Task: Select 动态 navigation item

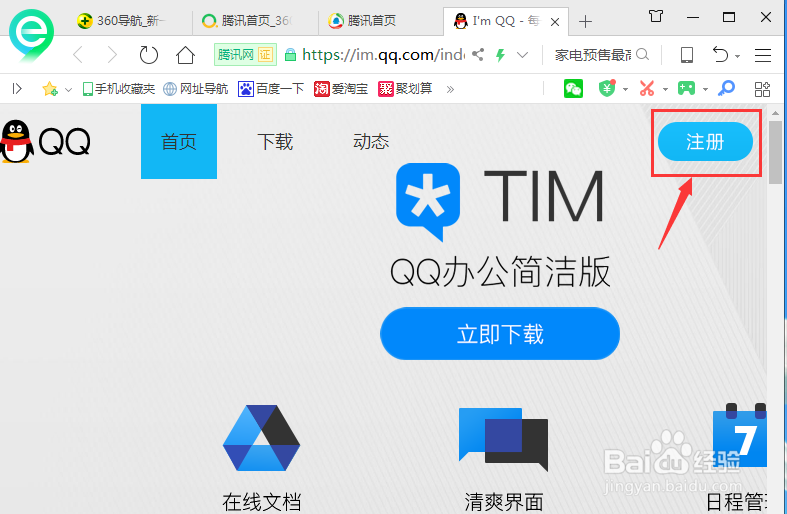Action: 371,142
